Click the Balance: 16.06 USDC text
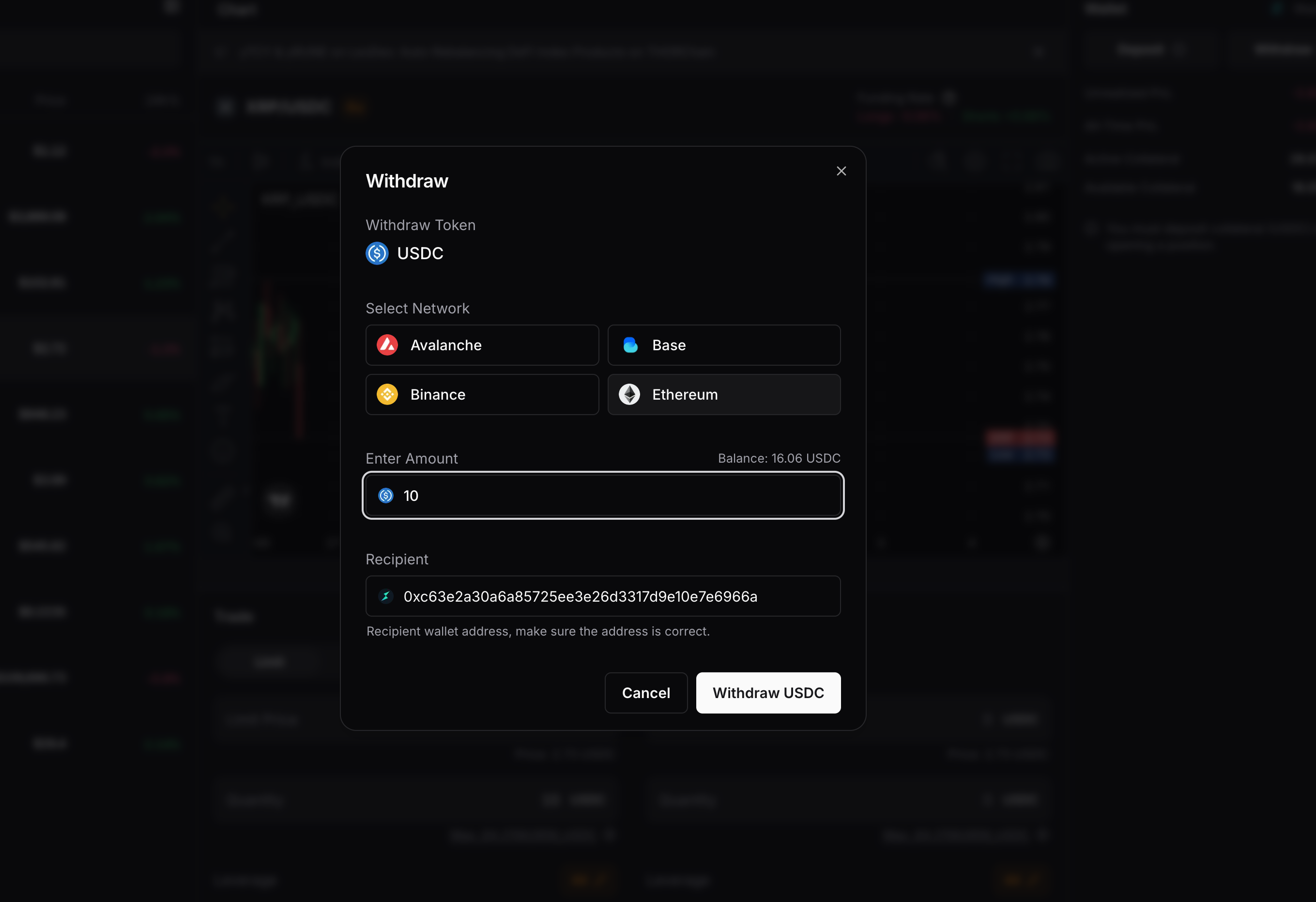Image resolution: width=1316 pixels, height=902 pixels. coord(779,458)
